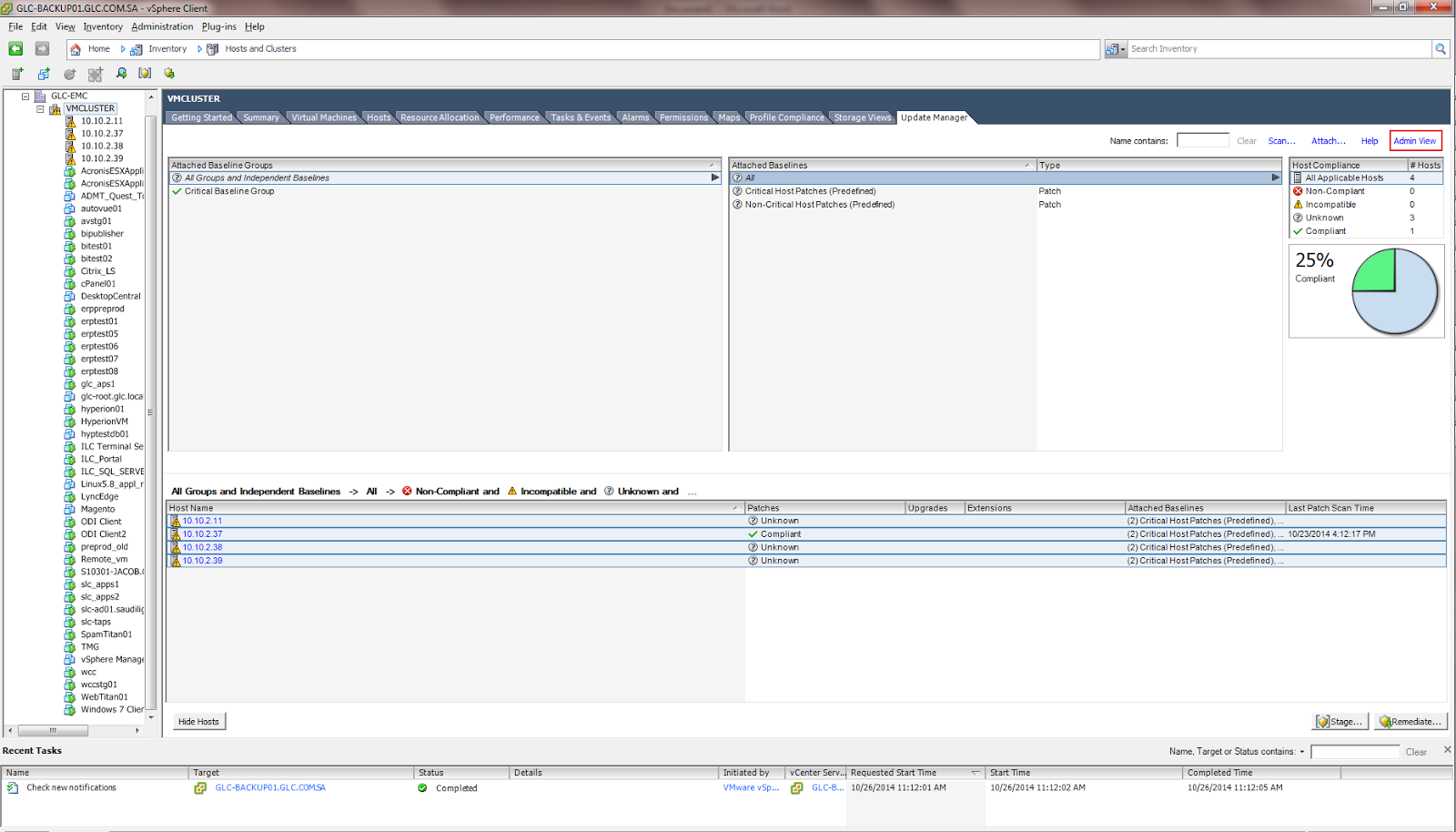Image resolution: width=1456 pixels, height=832 pixels.
Task: Click inside the Name contains input field
Action: (x=1202, y=139)
